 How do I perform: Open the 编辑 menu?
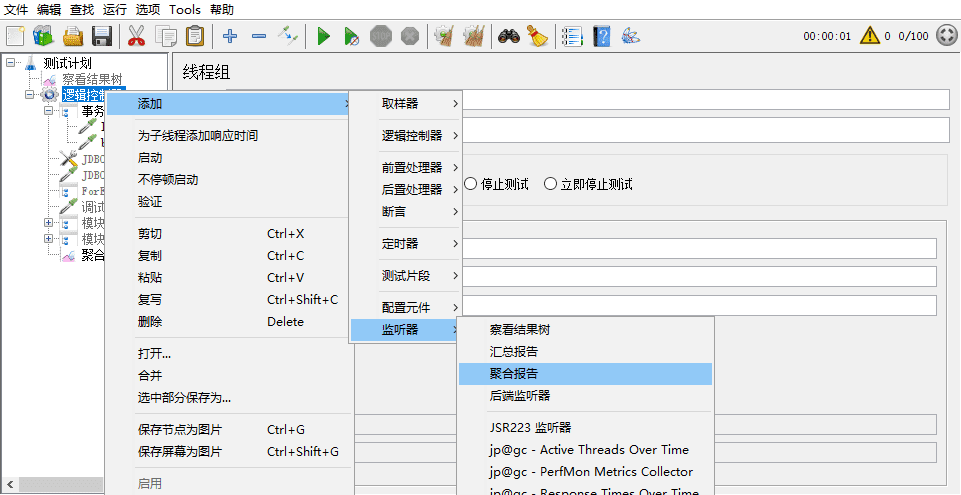click(x=49, y=10)
